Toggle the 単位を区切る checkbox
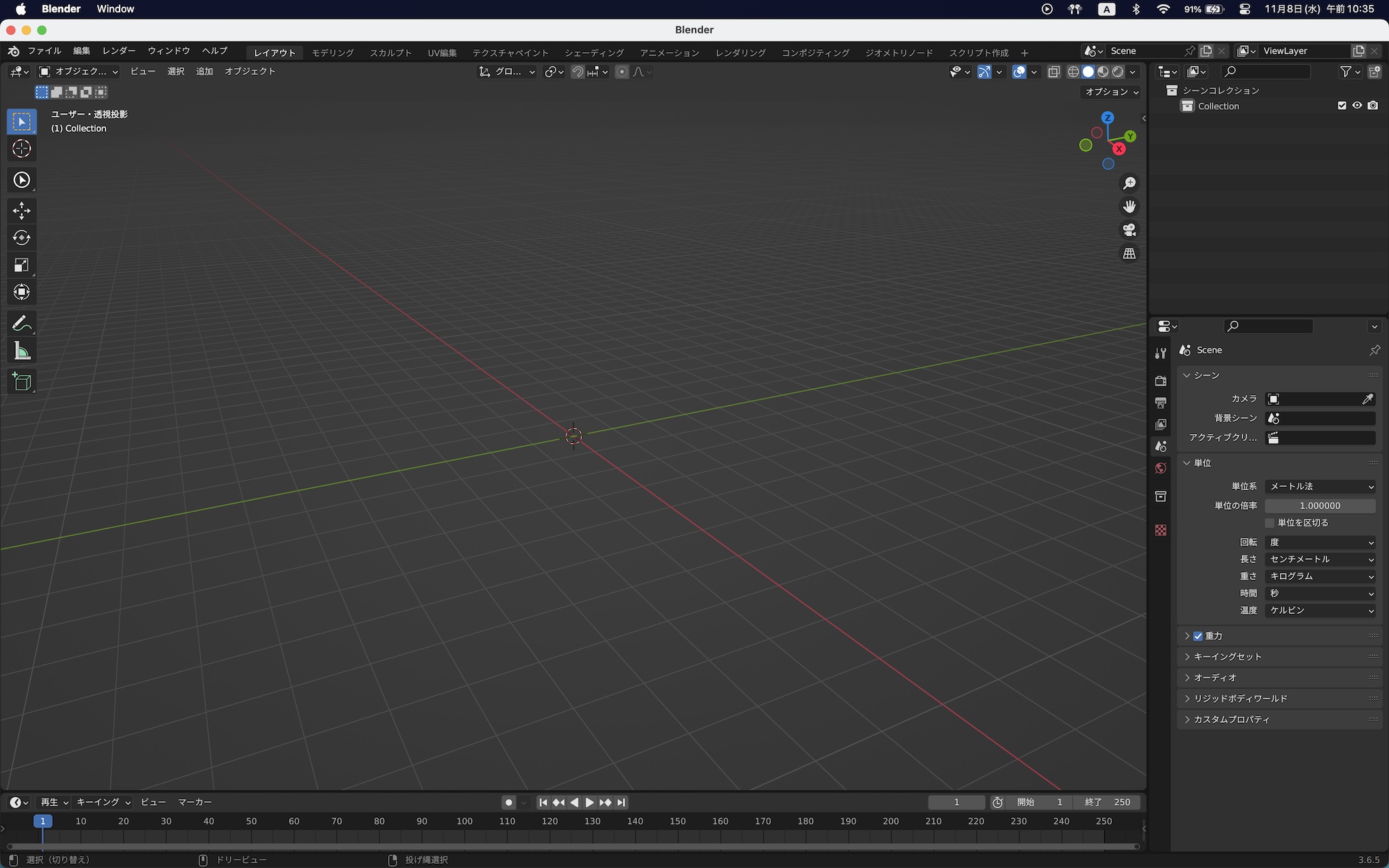Image resolution: width=1389 pixels, height=868 pixels. (x=1270, y=523)
